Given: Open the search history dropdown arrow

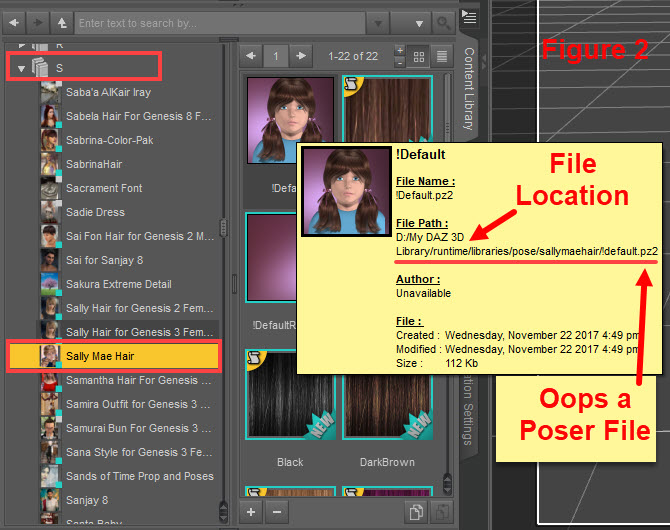Looking at the screenshot, I should coord(376,22).
